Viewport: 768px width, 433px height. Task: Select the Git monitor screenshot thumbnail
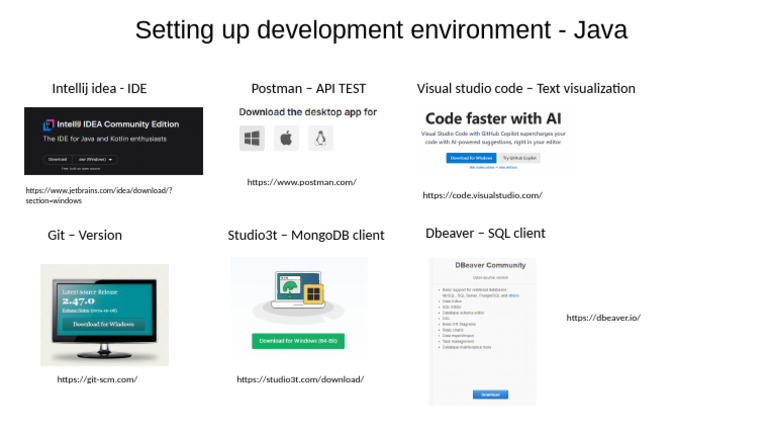point(105,315)
